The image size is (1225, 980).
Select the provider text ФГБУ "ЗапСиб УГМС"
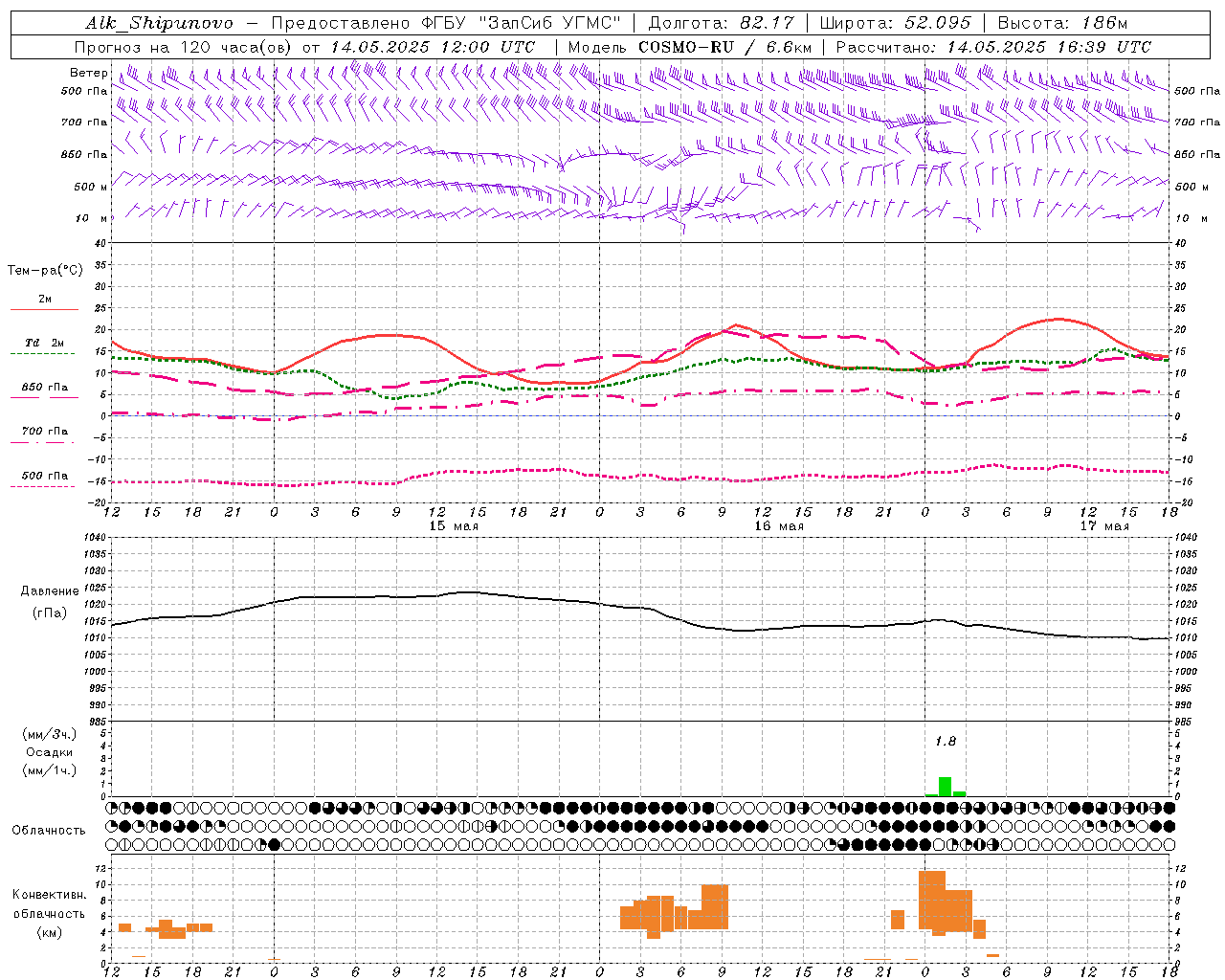click(x=522, y=23)
